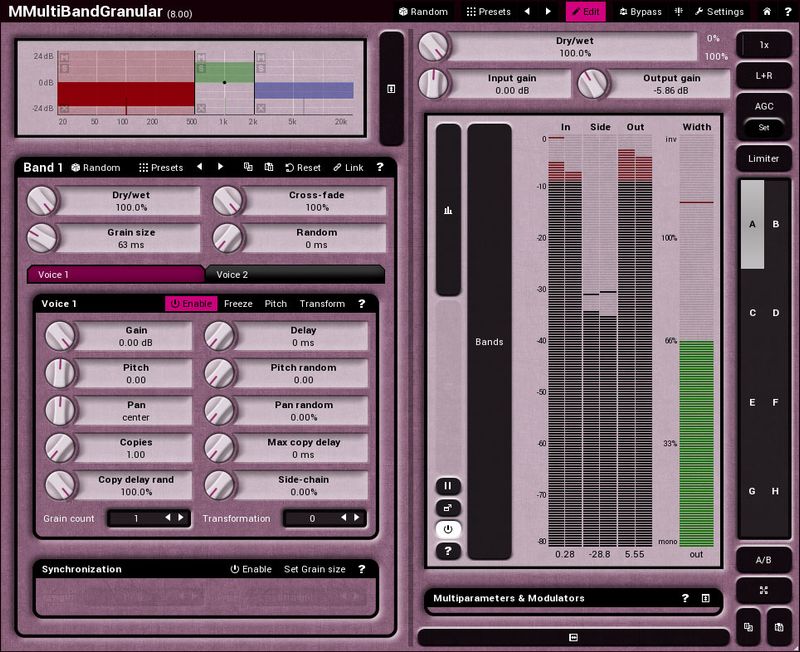
Task: Copy Band 1 settings with the copy icon
Action: pos(248,167)
